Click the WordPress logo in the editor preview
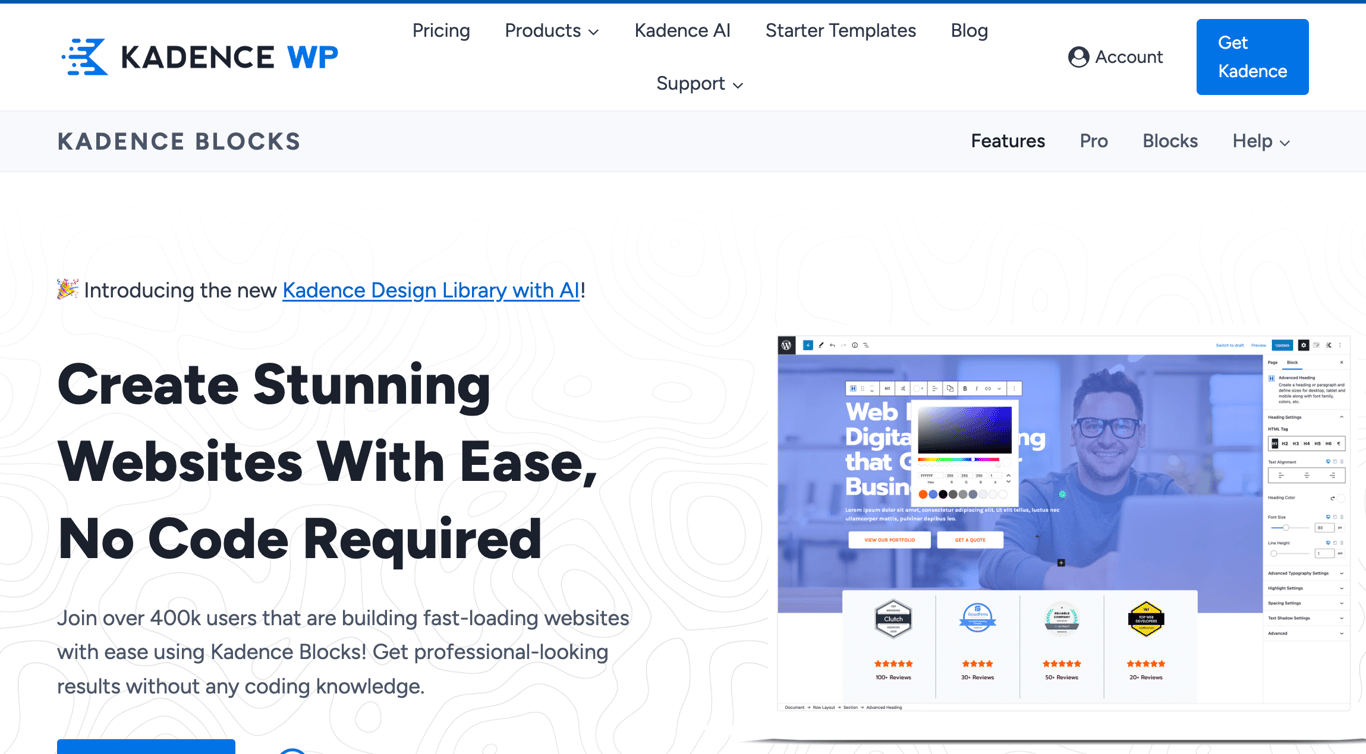This screenshot has width=1366, height=754. (787, 345)
